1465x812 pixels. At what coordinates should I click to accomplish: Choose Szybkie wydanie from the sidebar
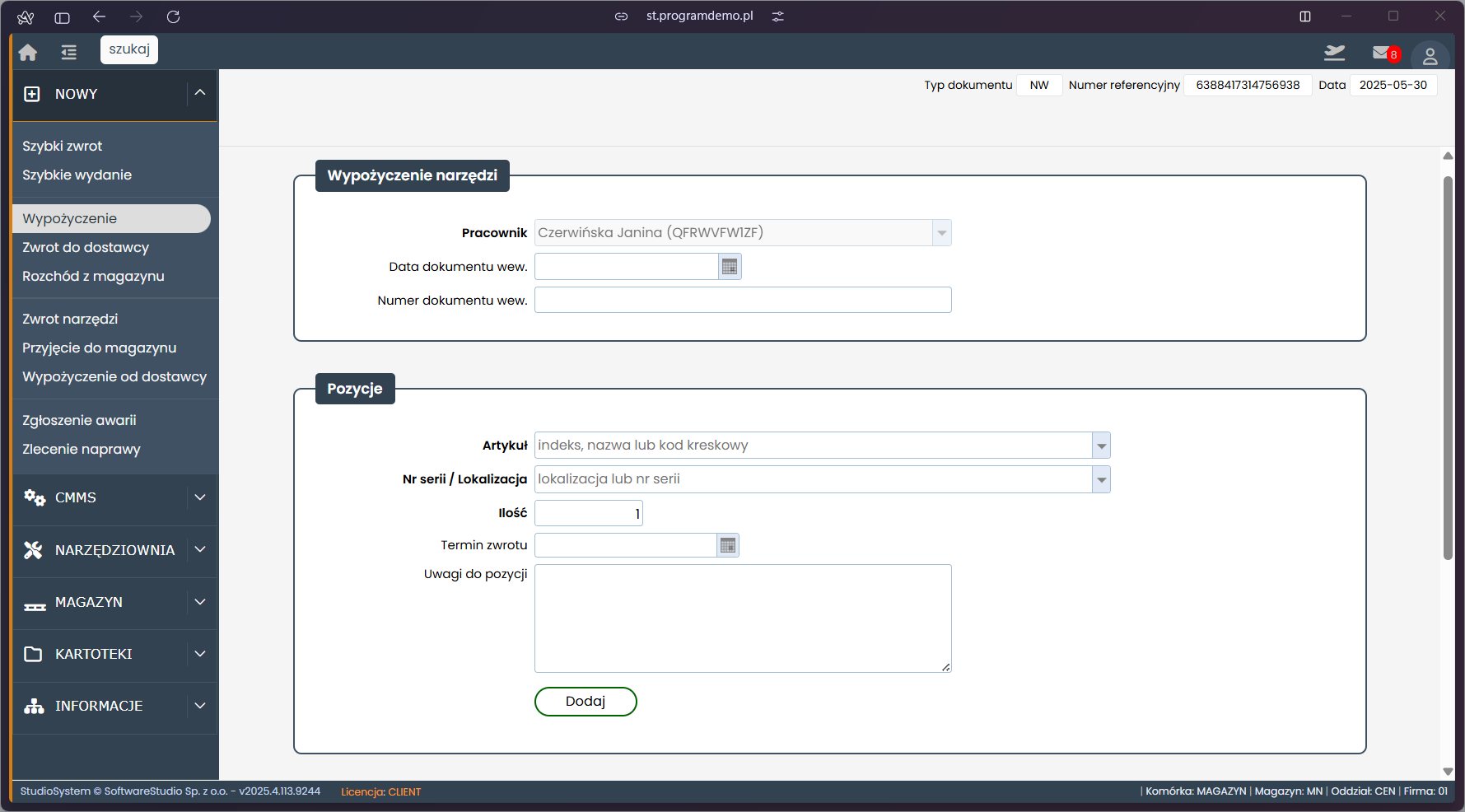pos(77,175)
